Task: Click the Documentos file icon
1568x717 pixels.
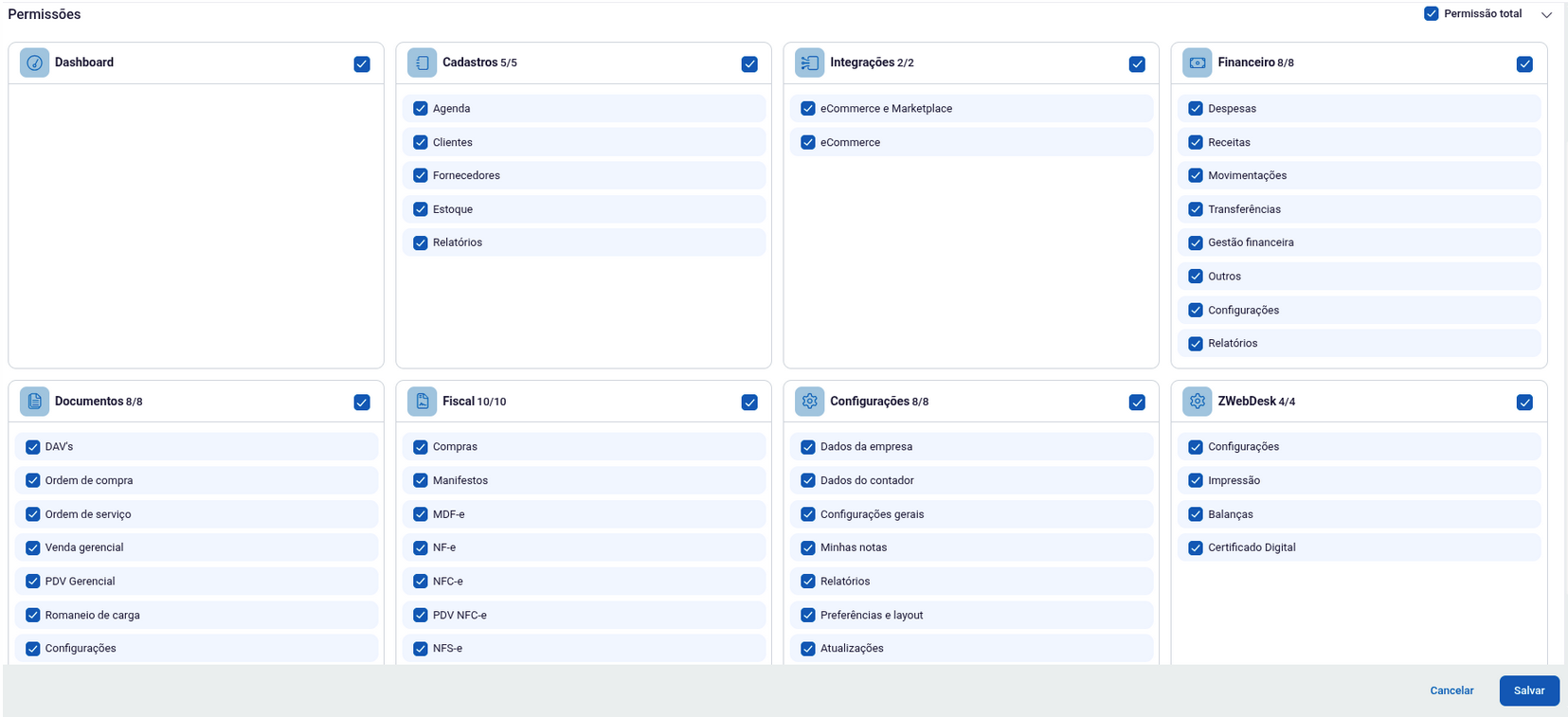Action: pos(35,402)
